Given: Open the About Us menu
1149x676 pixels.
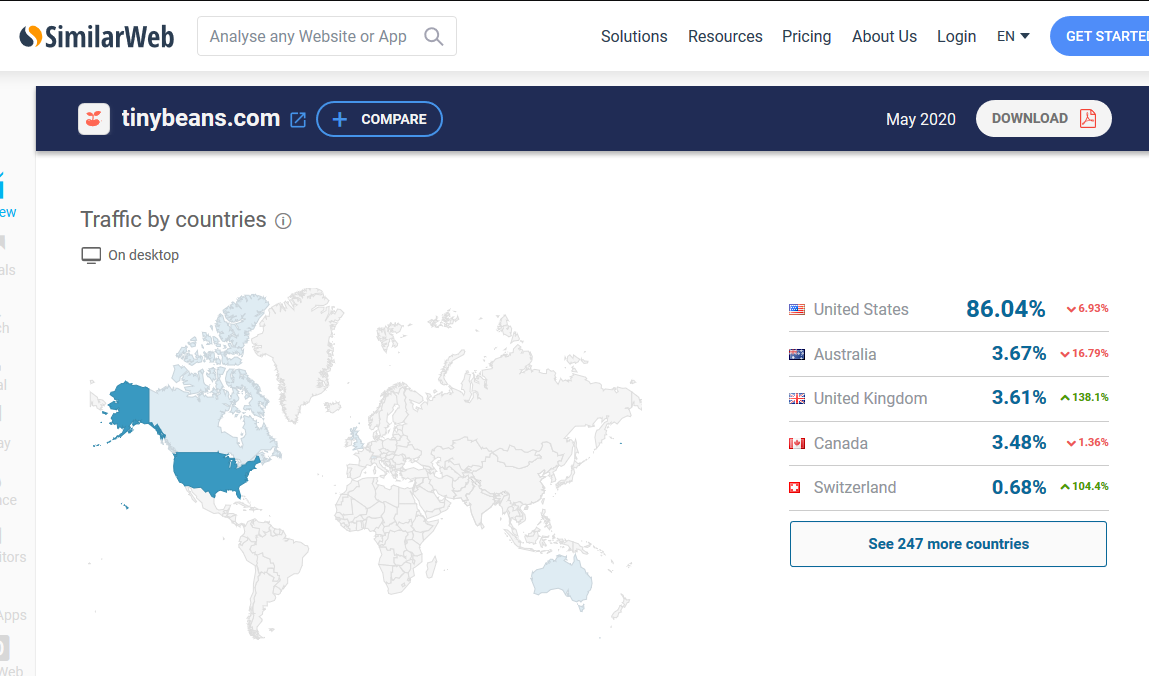Looking at the screenshot, I should [x=884, y=36].
